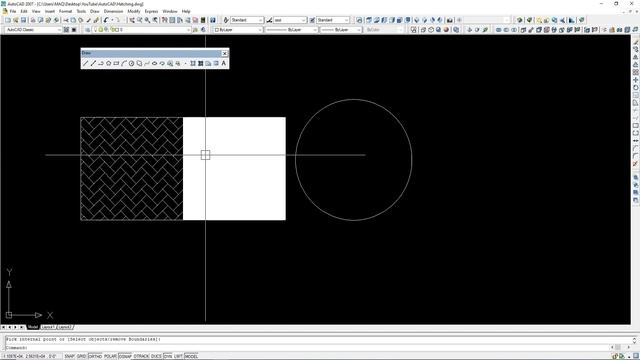Image resolution: width=640 pixels, height=360 pixels.
Task: Click the Undo arrow icon
Action: tap(106, 20)
